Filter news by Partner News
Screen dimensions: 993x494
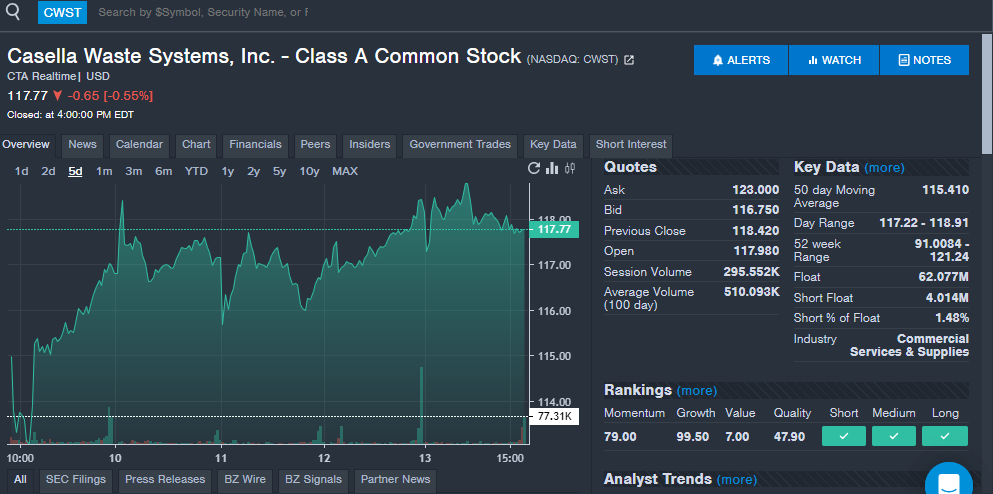tap(395, 479)
